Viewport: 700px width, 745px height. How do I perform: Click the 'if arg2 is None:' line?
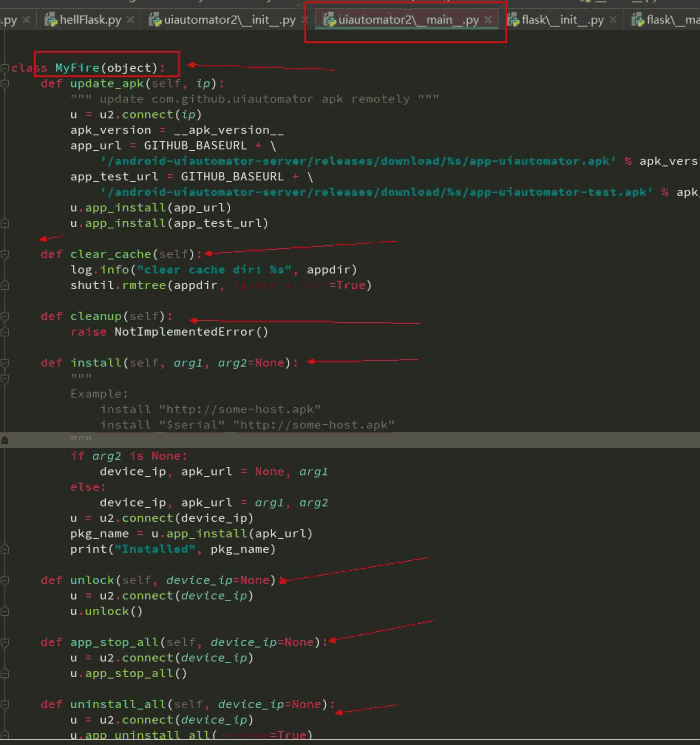click(x=129, y=456)
